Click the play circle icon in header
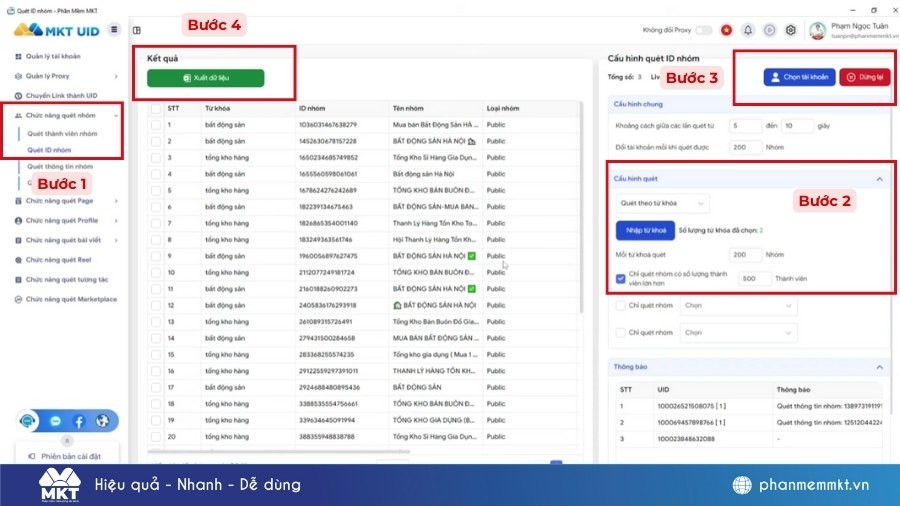The height and width of the screenshot is (506, 900). pyautogui.click(x=769, y=30)
